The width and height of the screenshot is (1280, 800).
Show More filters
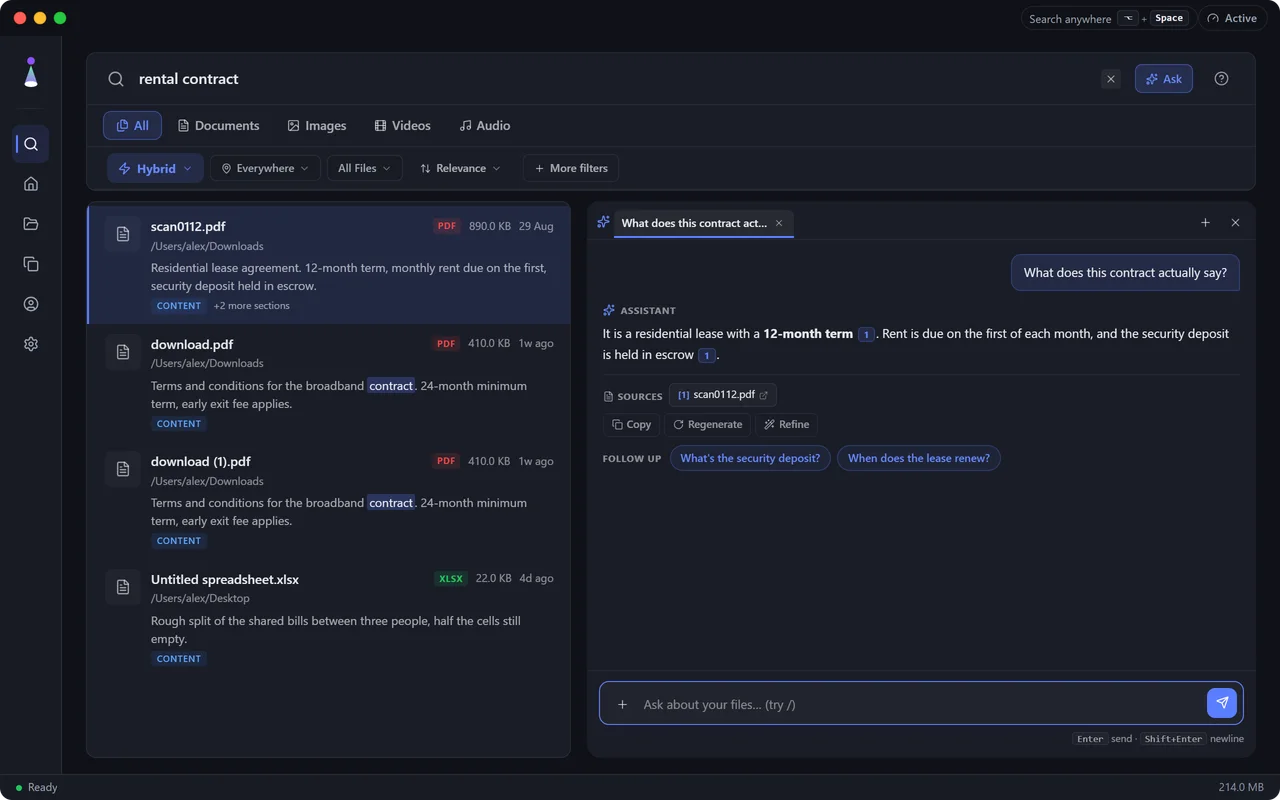pos(571,168)
